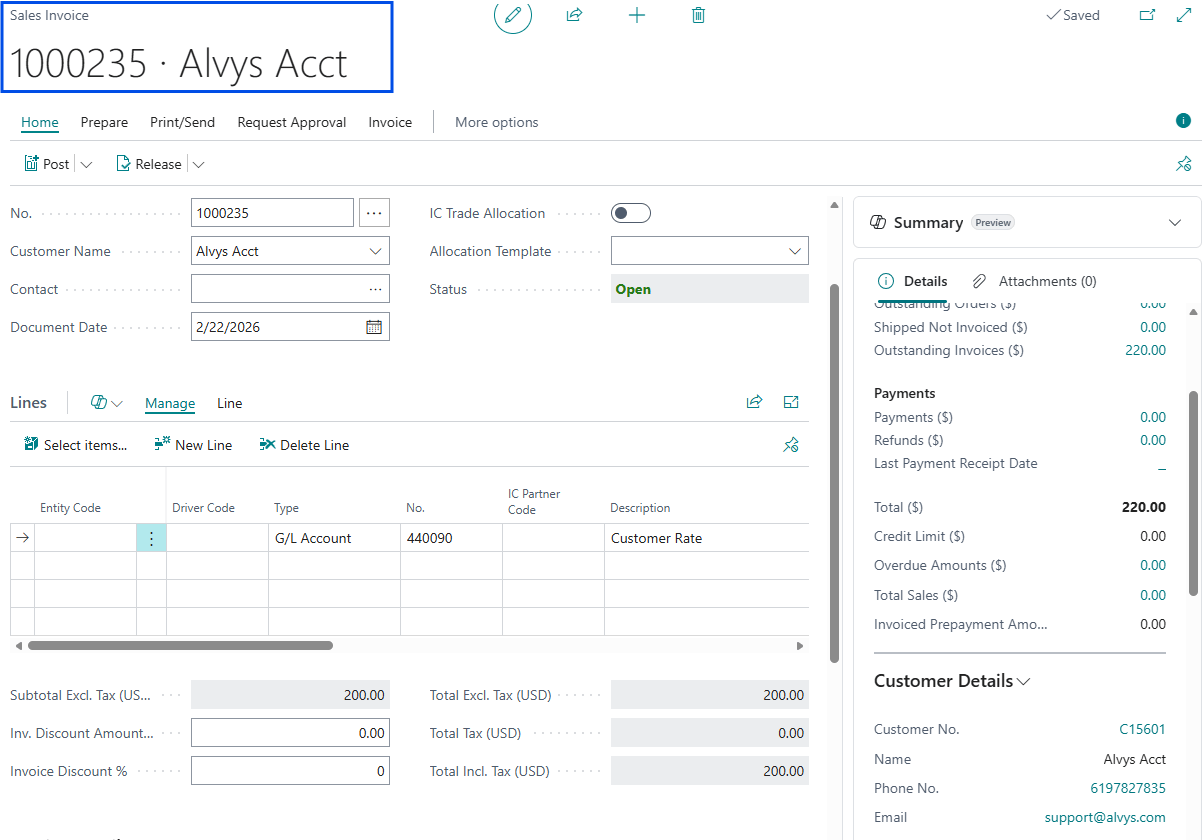Delete invoice with the trash icon
Viewport: 1202px width, 840px height.
pos(698,15)
